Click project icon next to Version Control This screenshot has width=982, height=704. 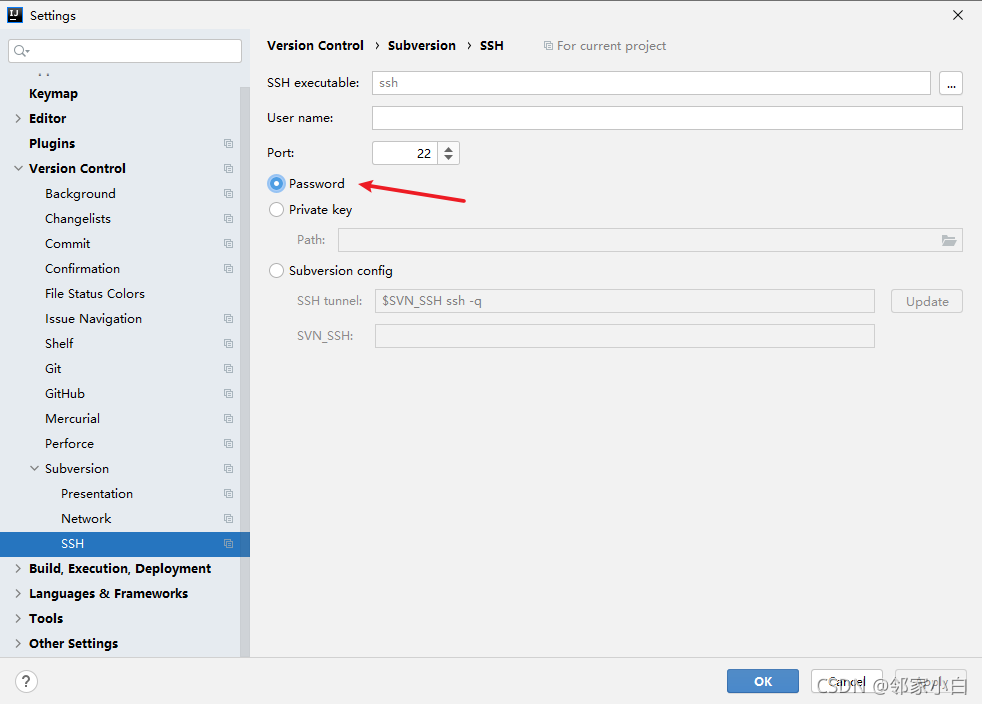(x=229, y=168)
